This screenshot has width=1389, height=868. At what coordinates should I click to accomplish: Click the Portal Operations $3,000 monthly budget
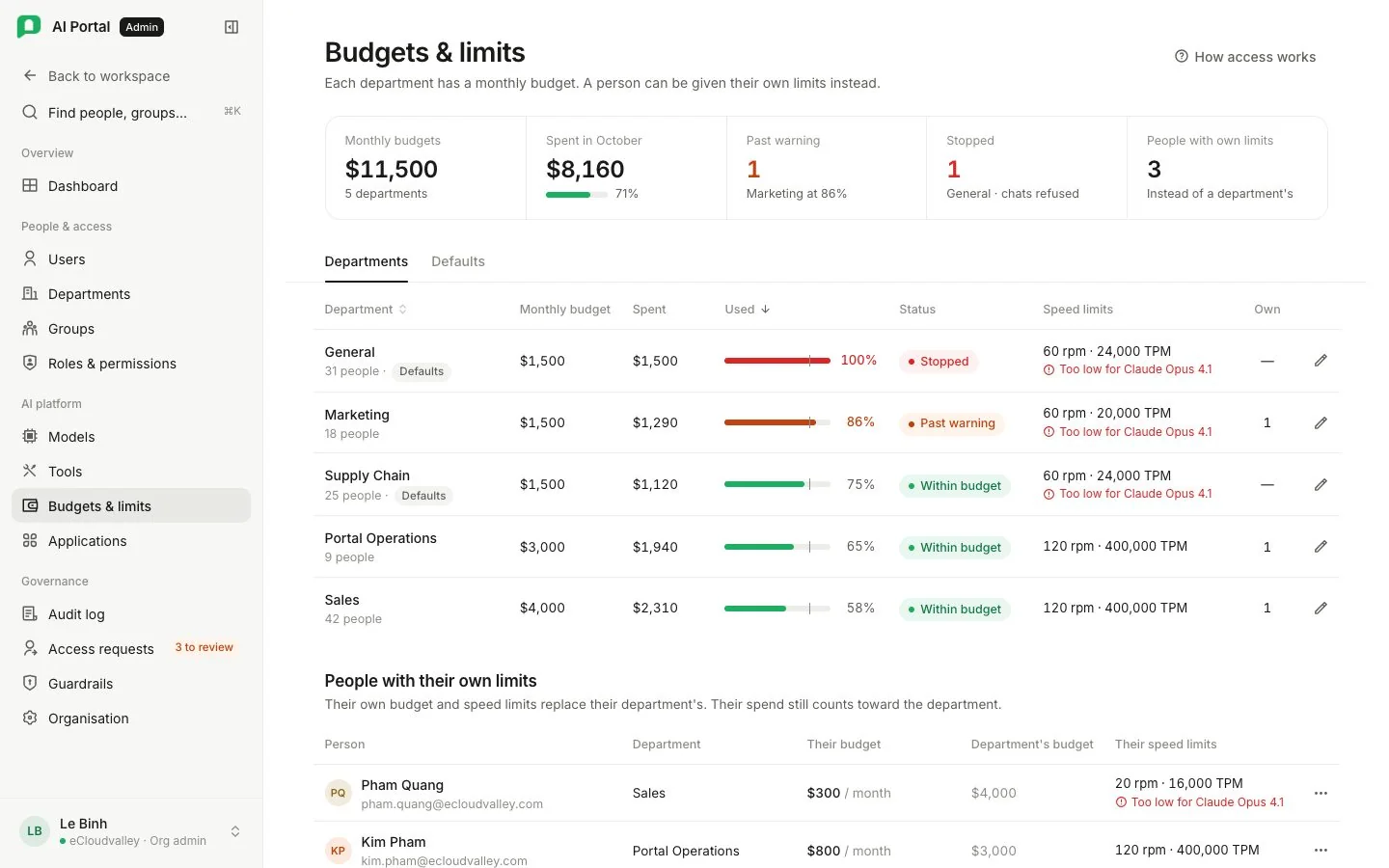(x=542, y=547)
